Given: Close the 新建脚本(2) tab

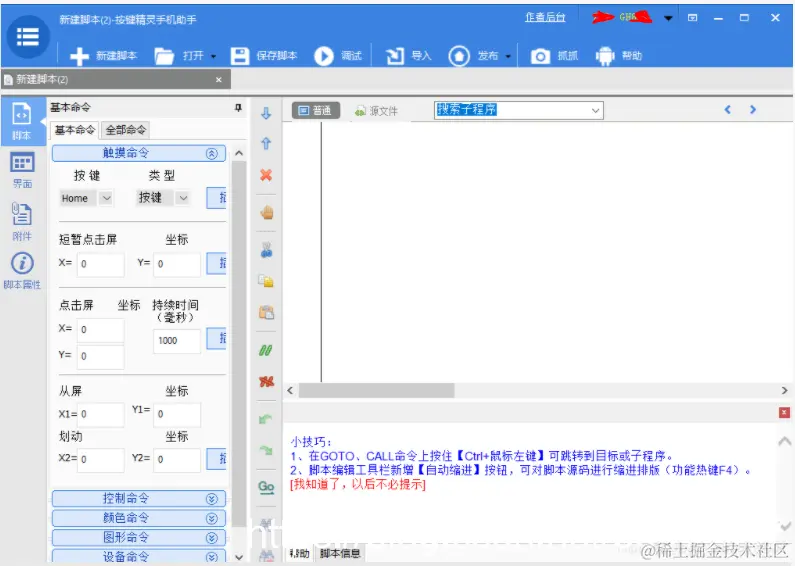Looking at the screenshot, I should 219,80.
